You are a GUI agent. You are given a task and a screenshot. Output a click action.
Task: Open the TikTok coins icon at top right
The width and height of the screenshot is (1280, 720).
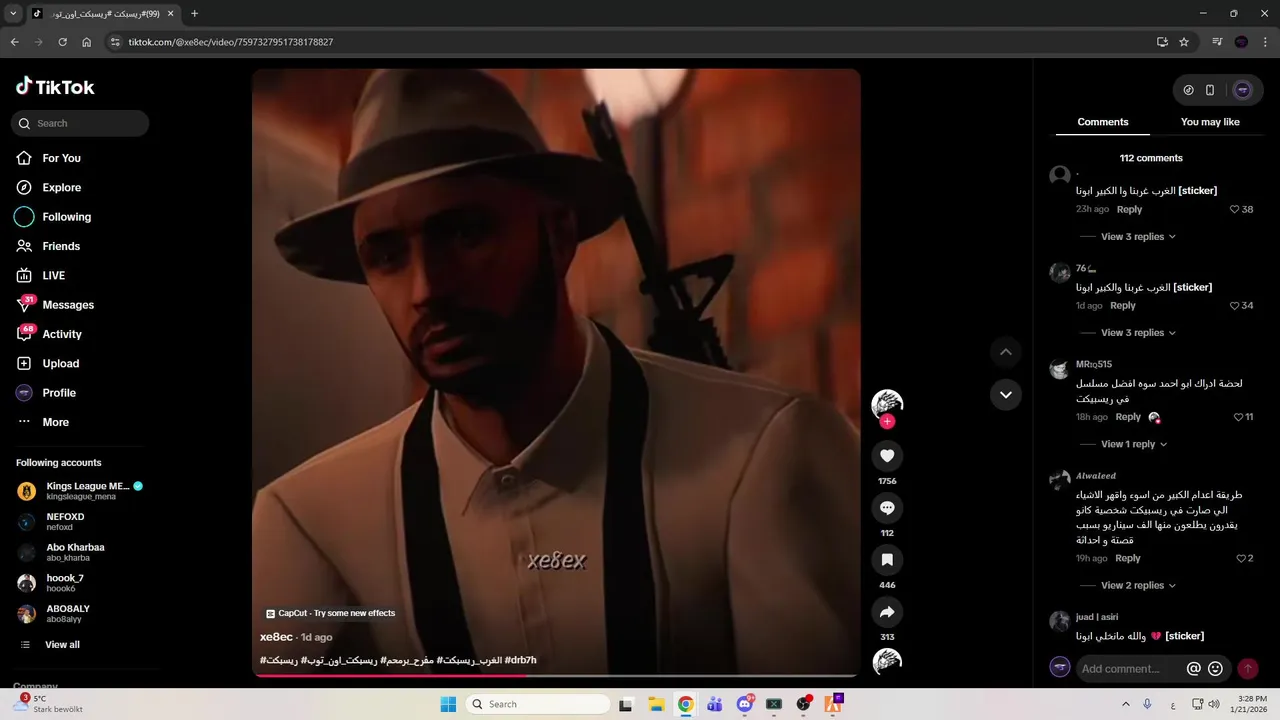point(1188,90)
